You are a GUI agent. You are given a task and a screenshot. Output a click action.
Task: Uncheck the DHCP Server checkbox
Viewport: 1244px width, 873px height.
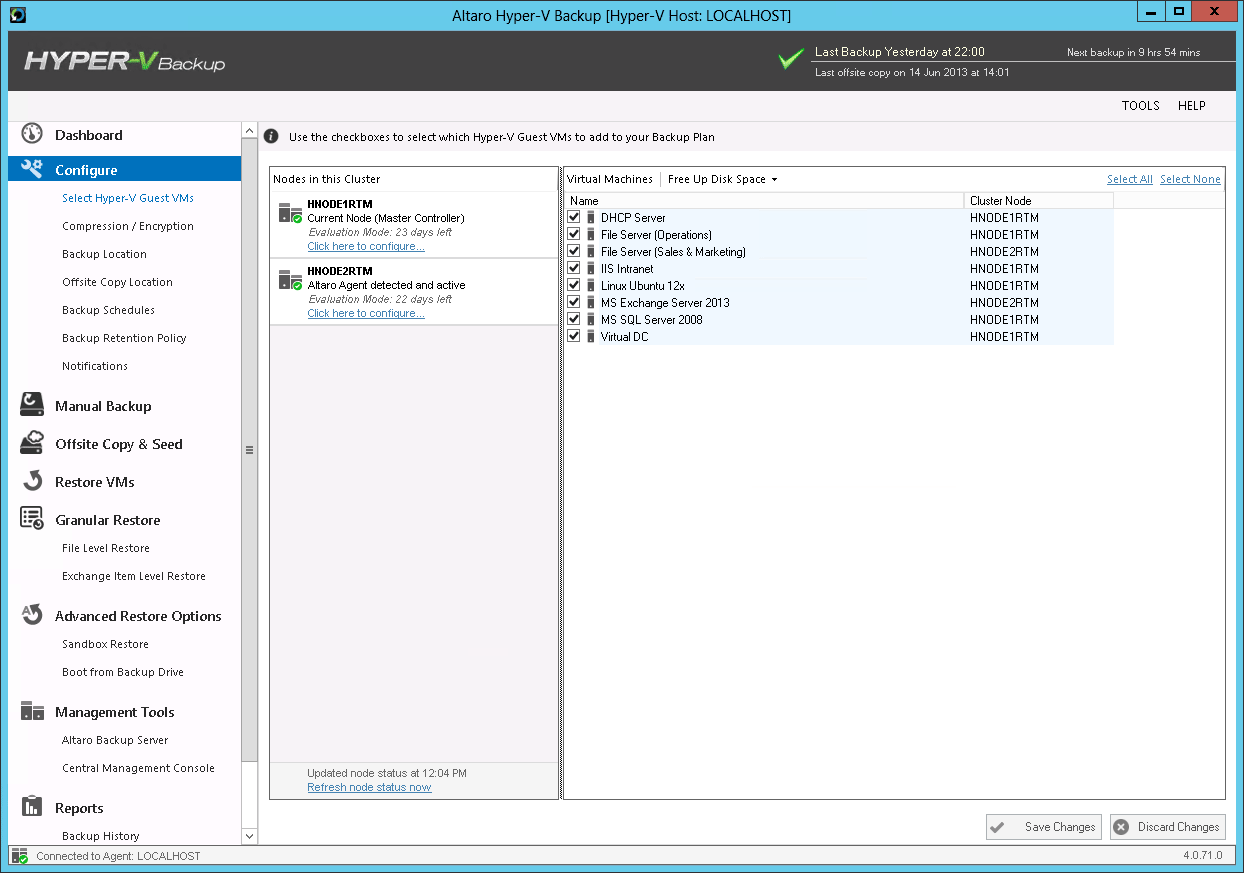click(574, 217)
